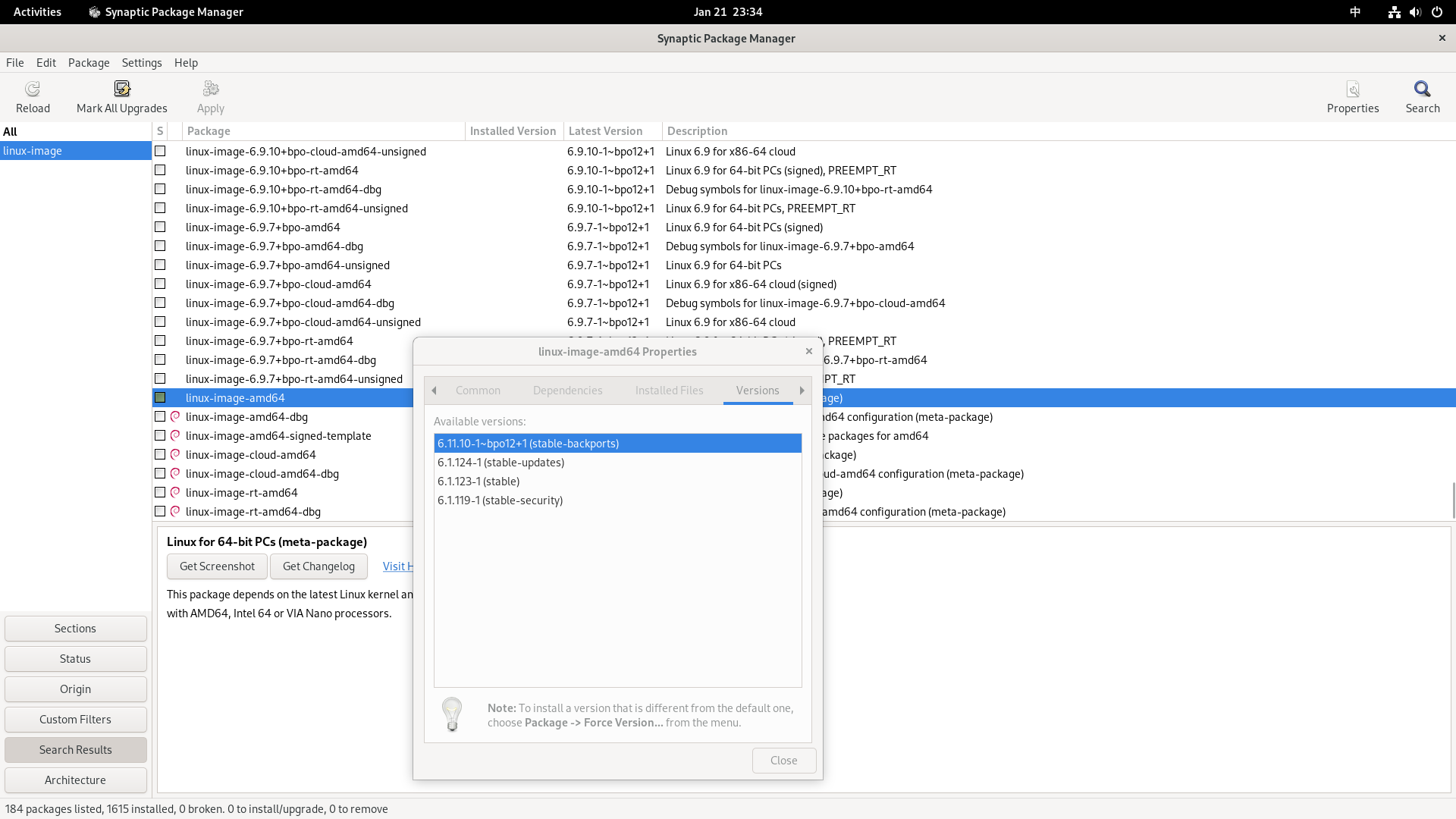Screen dimensions: 1456x819
Task: Click Debian icon next to linux-image-amd64-signed-template
Action: tap(175, 435)
